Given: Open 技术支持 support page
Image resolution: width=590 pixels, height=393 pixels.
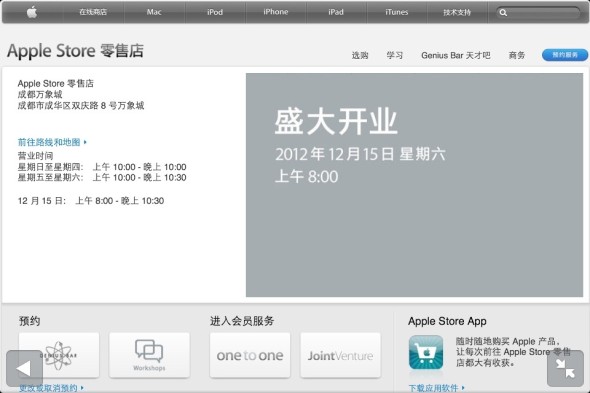Looking at the screenshot, I should (x=457, y=12).
